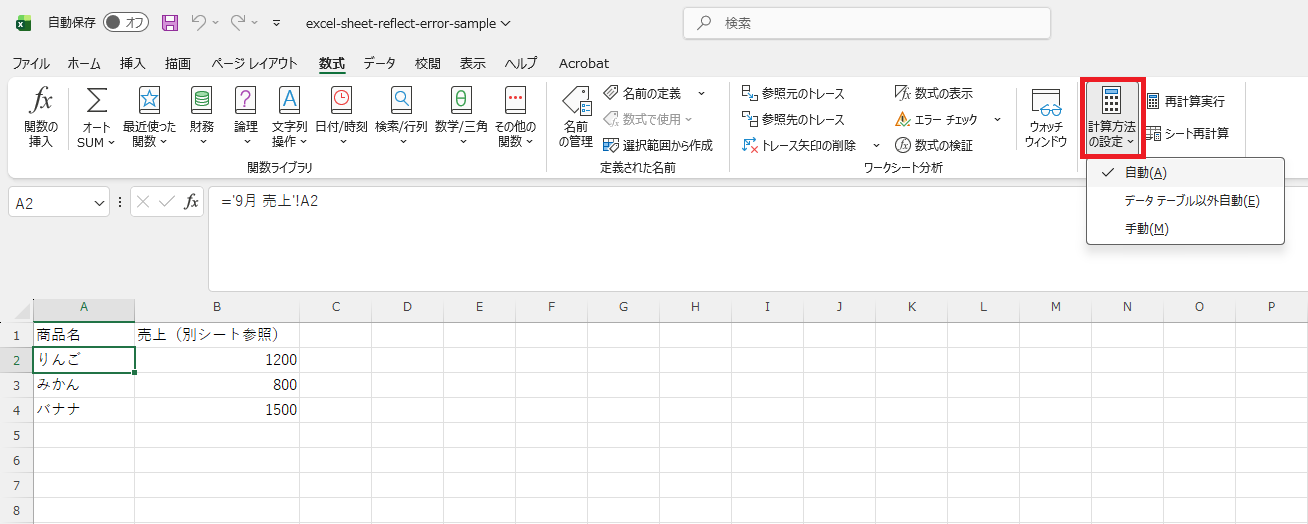Remove trace arrows (トレース矢印の削除)
1308x524 pixels.
pyautogui.click(x=799, y=145)
